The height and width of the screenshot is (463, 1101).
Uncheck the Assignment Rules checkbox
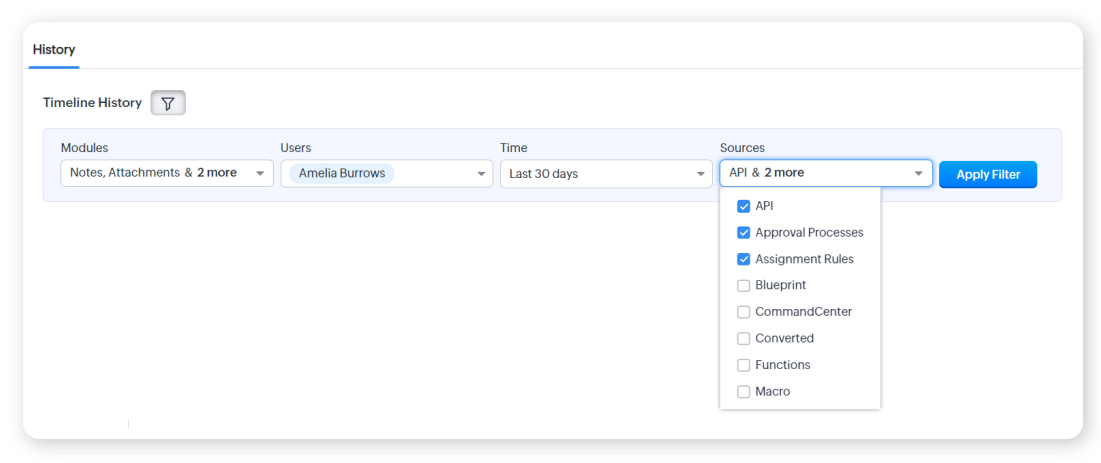click(744, 259)
